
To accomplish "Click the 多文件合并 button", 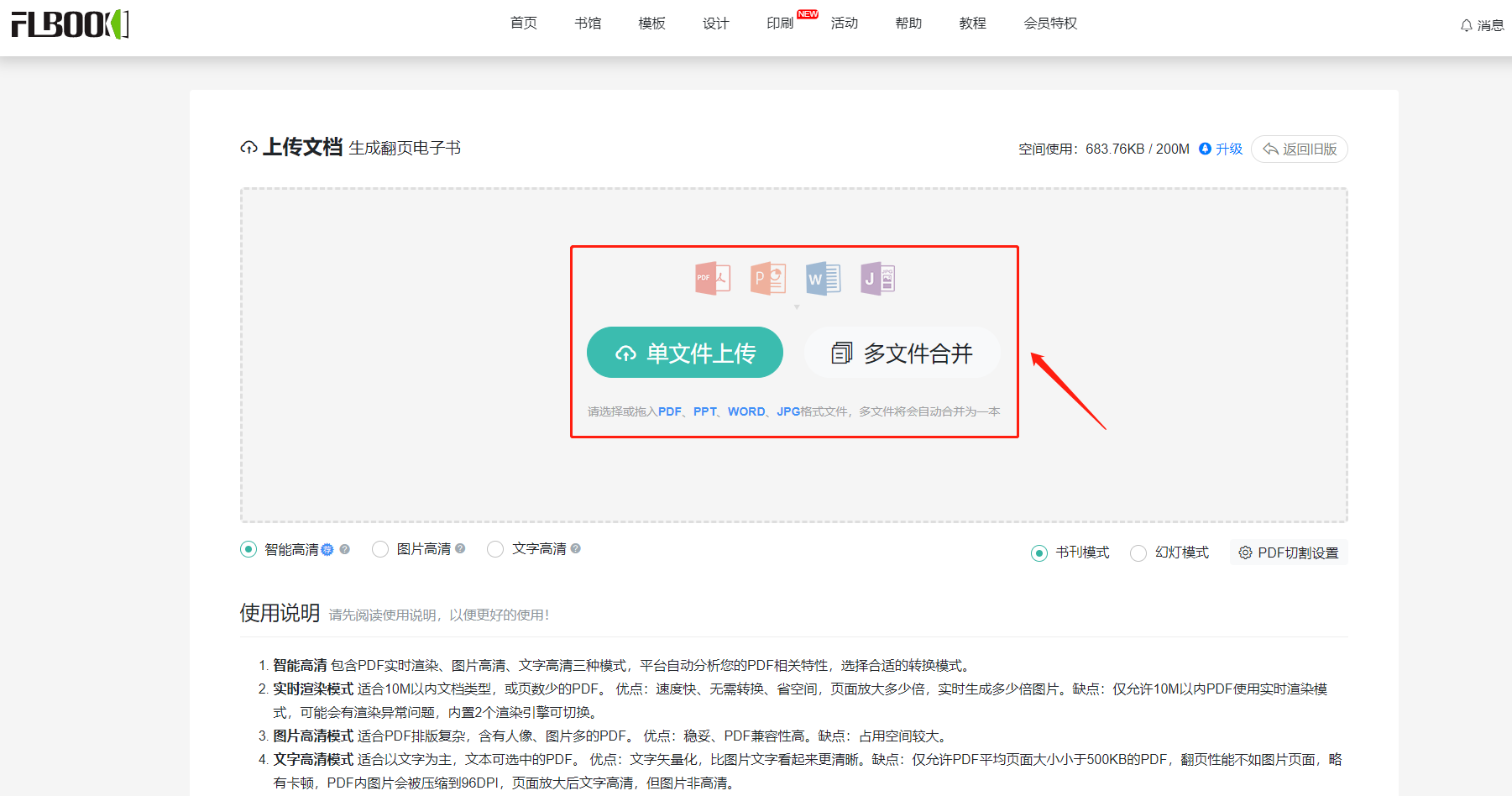I will pos(902,353).
